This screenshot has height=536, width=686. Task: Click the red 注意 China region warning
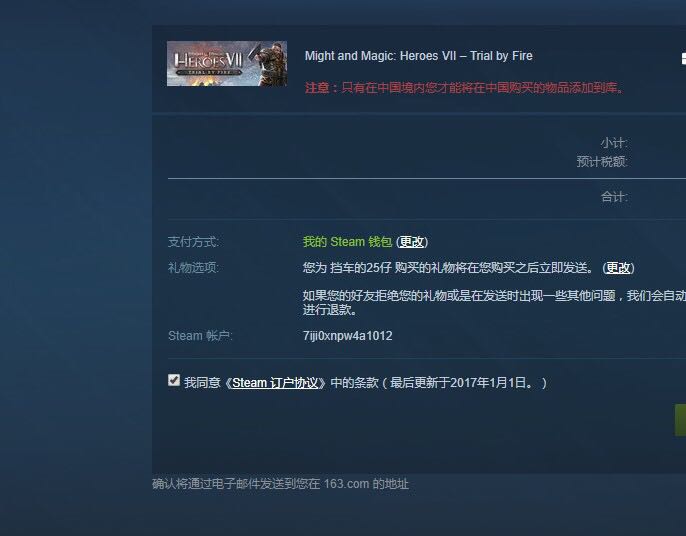click(x=464, y=88)
